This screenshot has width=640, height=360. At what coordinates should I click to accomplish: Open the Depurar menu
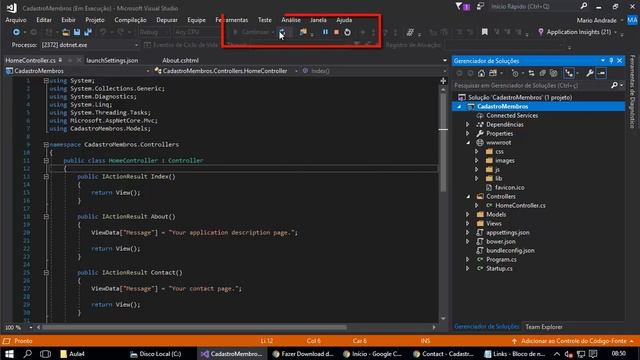click(x=167, y=20)
